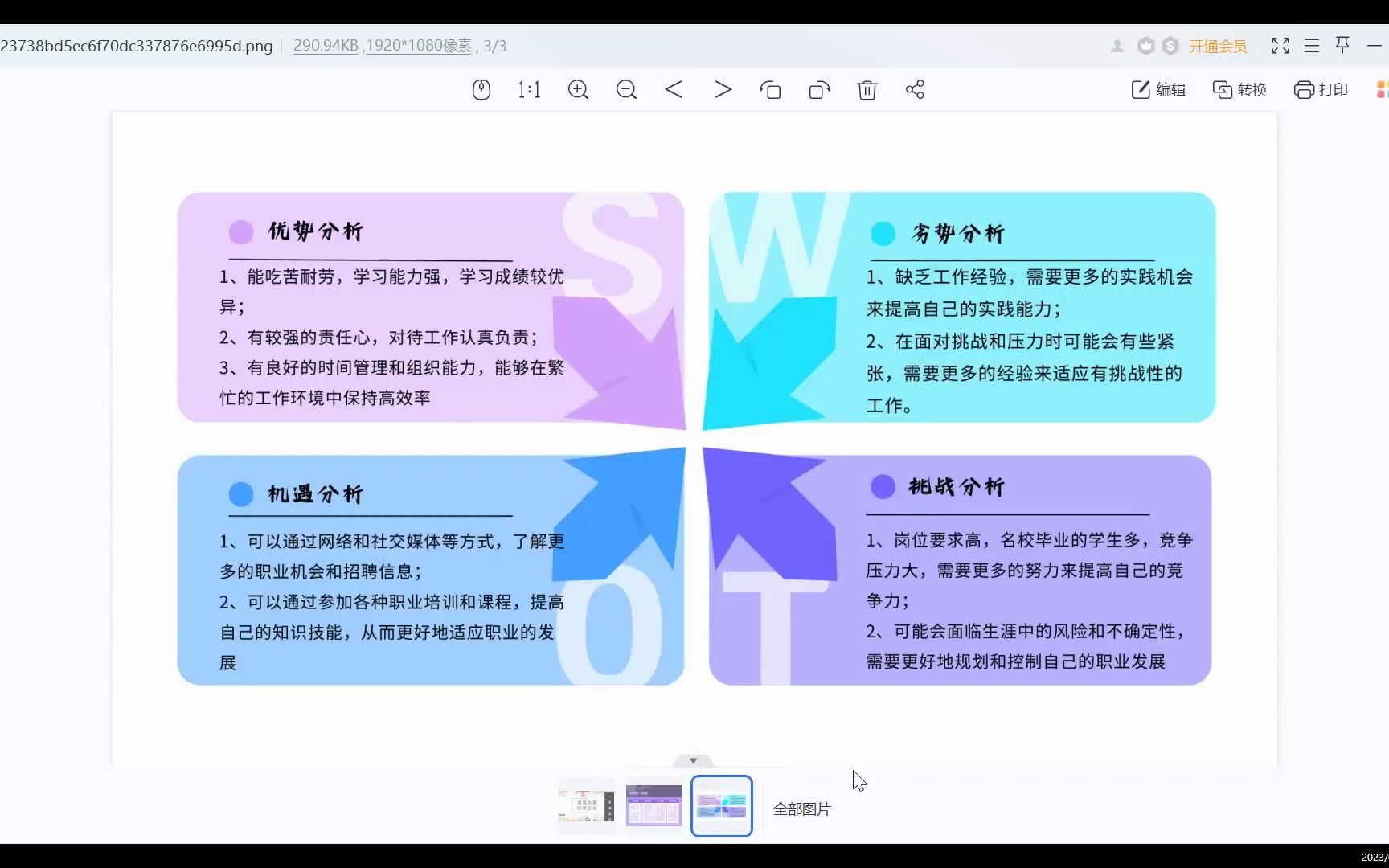
Task: Click the text '2、有较强的责任心，对待工作认真负责；'
Action: [x=379, y=338]
